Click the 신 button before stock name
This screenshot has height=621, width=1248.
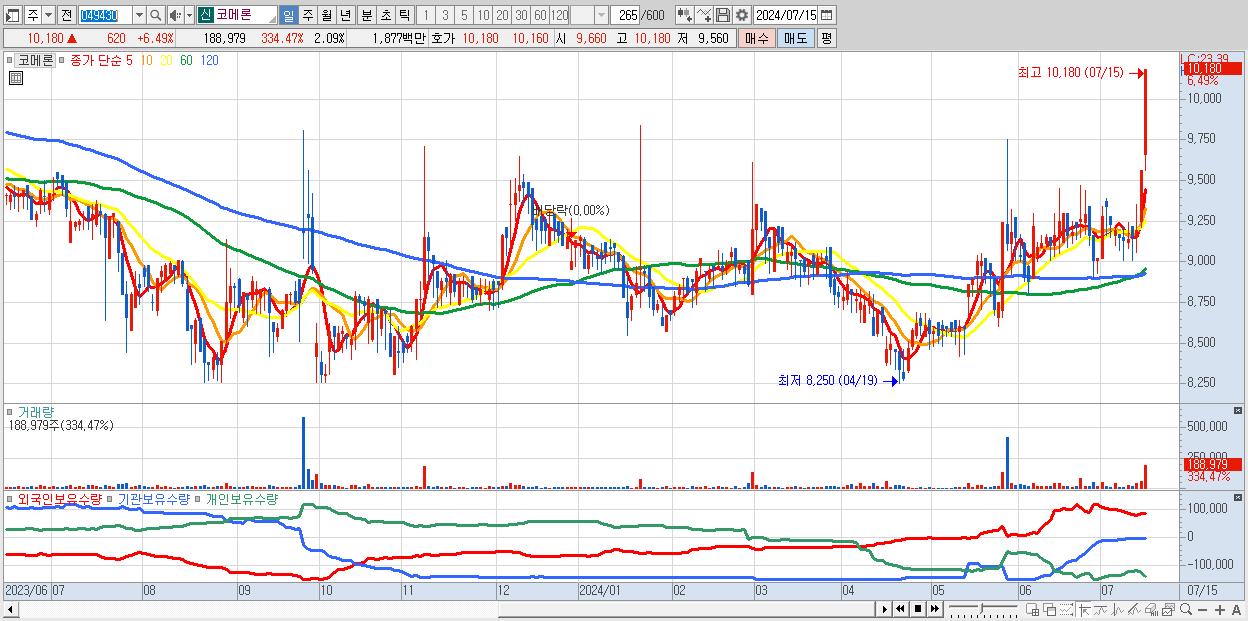pyautogui.click(x=204, y=15)
